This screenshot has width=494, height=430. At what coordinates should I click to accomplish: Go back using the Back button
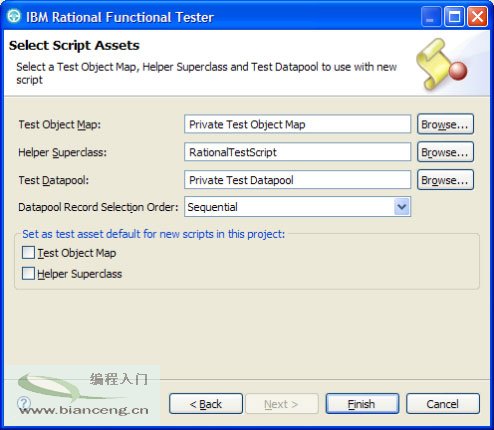click(x=206, y=404)
